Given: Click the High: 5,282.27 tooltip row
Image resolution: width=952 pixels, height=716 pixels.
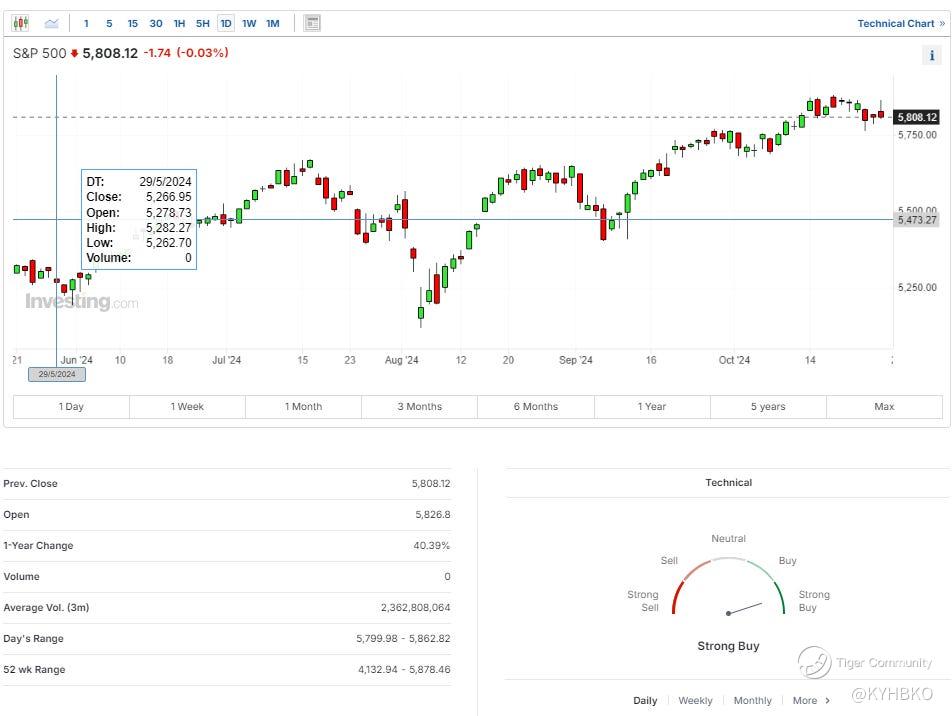Looking at the screenshot, I should coord(138,228).
